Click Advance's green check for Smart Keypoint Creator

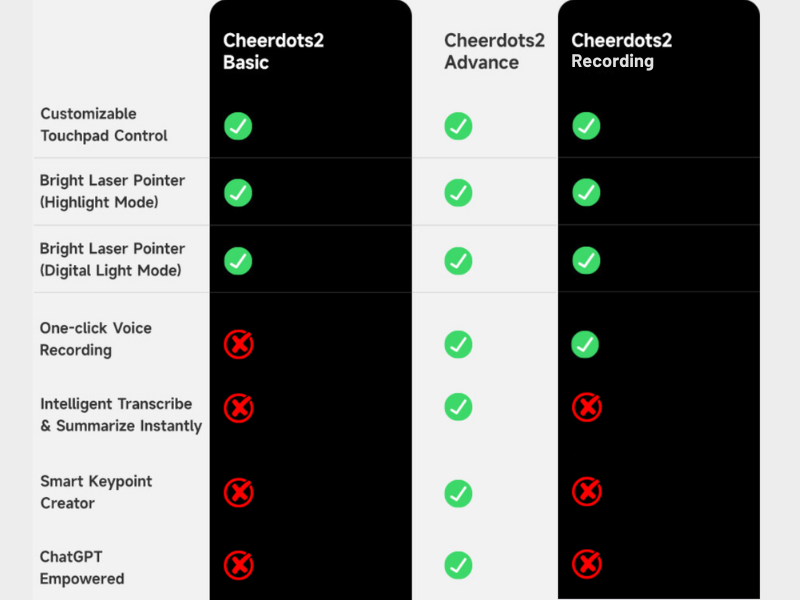point(458,493)
